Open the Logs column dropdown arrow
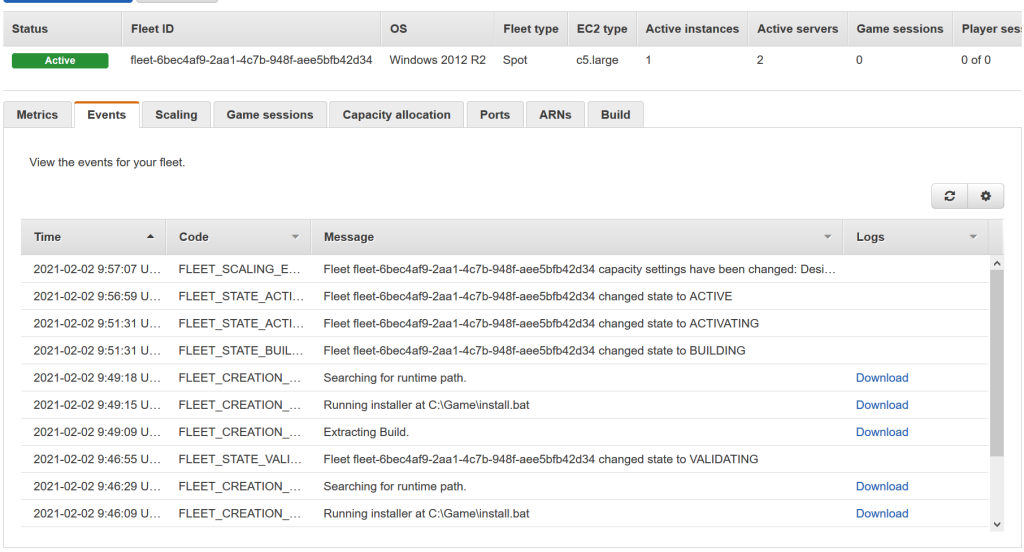This screenshot has height=552, width=1024. pyautogui.click(x=973, y=237)
